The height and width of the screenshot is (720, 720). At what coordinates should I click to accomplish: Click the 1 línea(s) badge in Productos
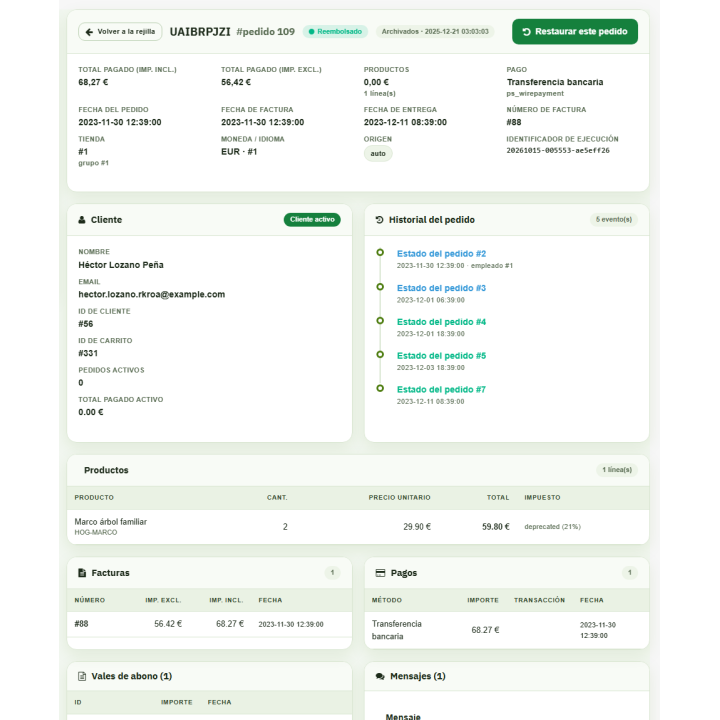(617, 470)
